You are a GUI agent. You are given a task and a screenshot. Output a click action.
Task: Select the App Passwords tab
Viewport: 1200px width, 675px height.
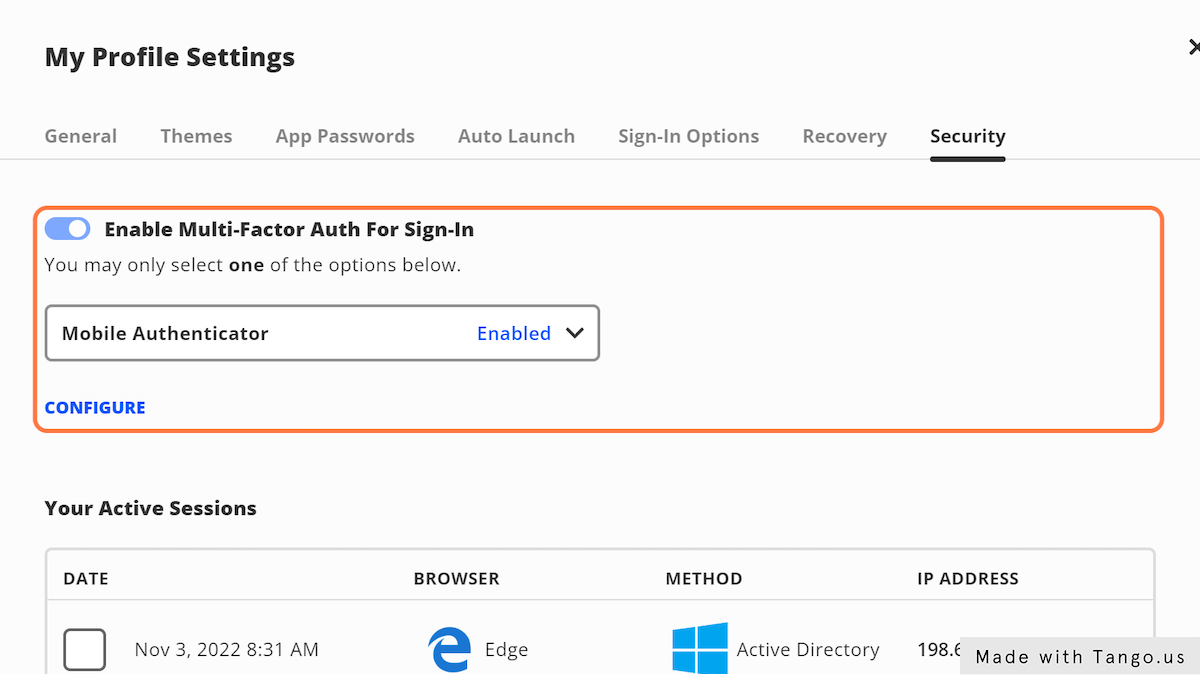coord(344,135)
